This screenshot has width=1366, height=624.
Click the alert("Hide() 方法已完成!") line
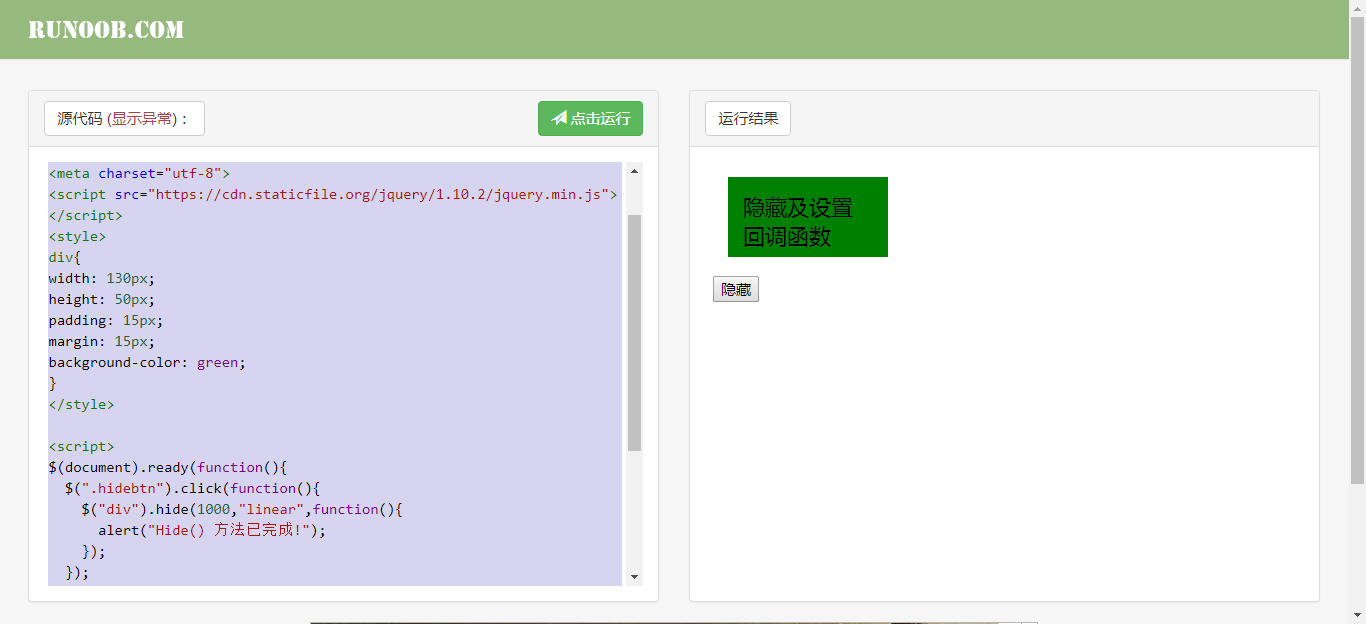coord(212,530)
